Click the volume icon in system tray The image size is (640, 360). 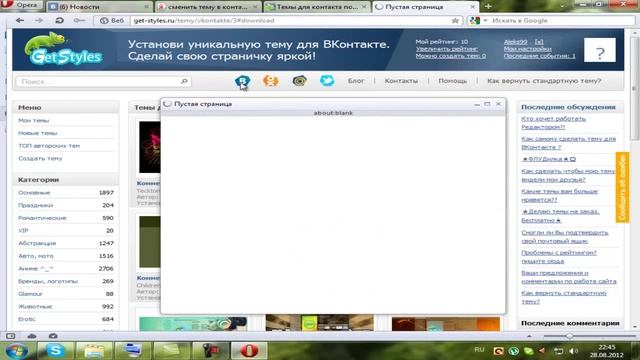pyautogui.click(x=573, y=351)
